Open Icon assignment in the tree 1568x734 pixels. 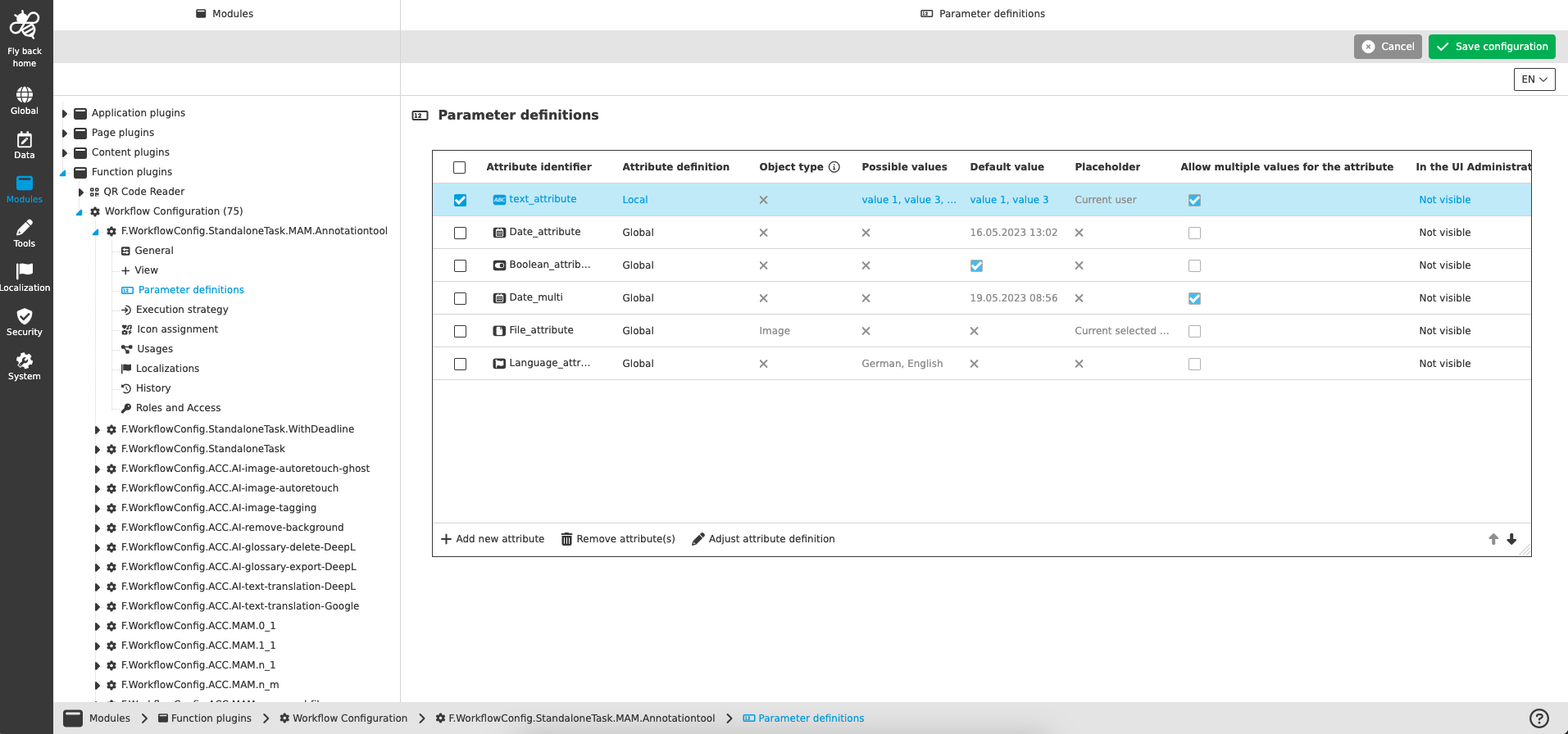170,329
